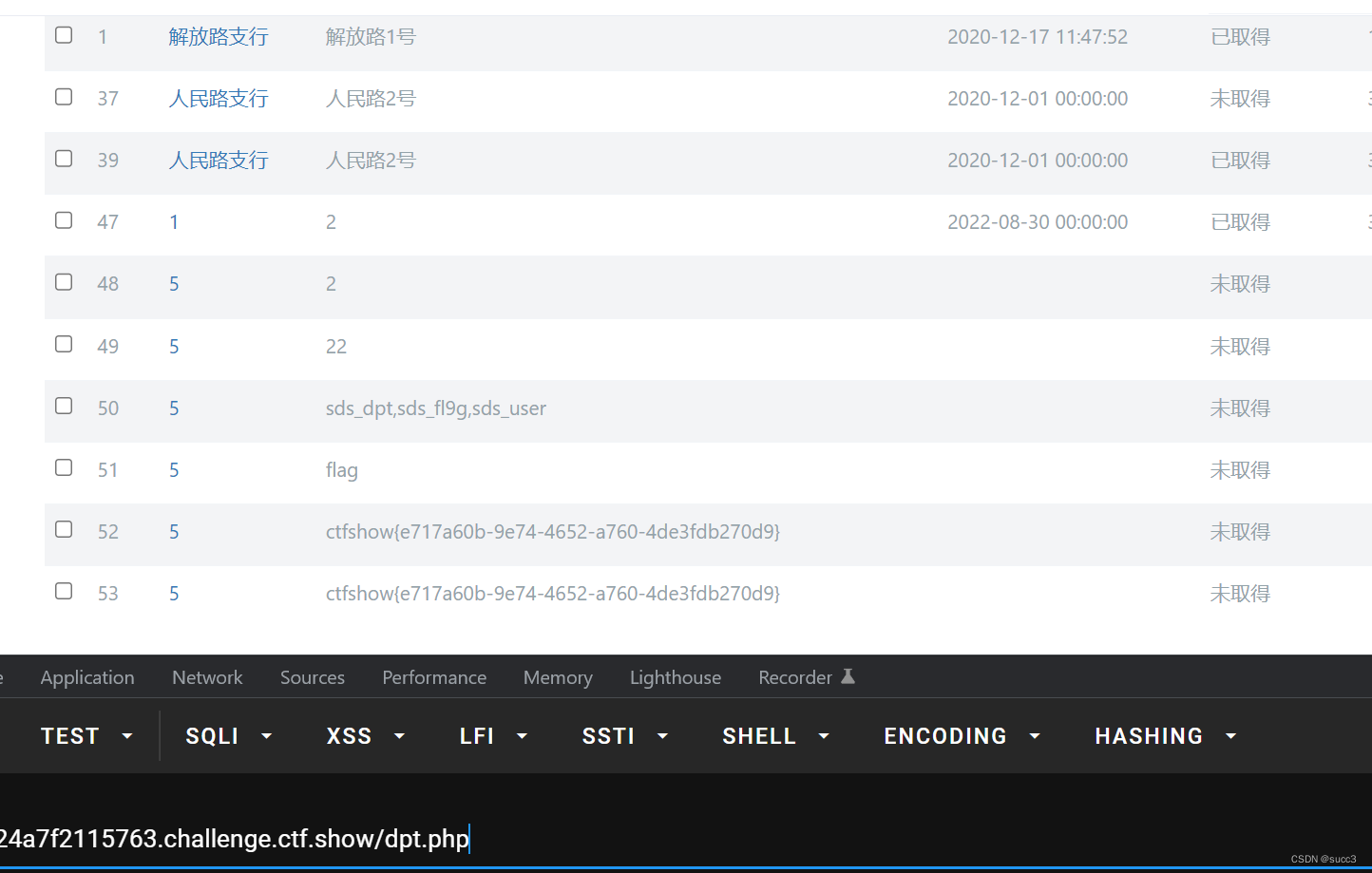
Task: Click the link '1' in row 47
Action: (174, 222)
